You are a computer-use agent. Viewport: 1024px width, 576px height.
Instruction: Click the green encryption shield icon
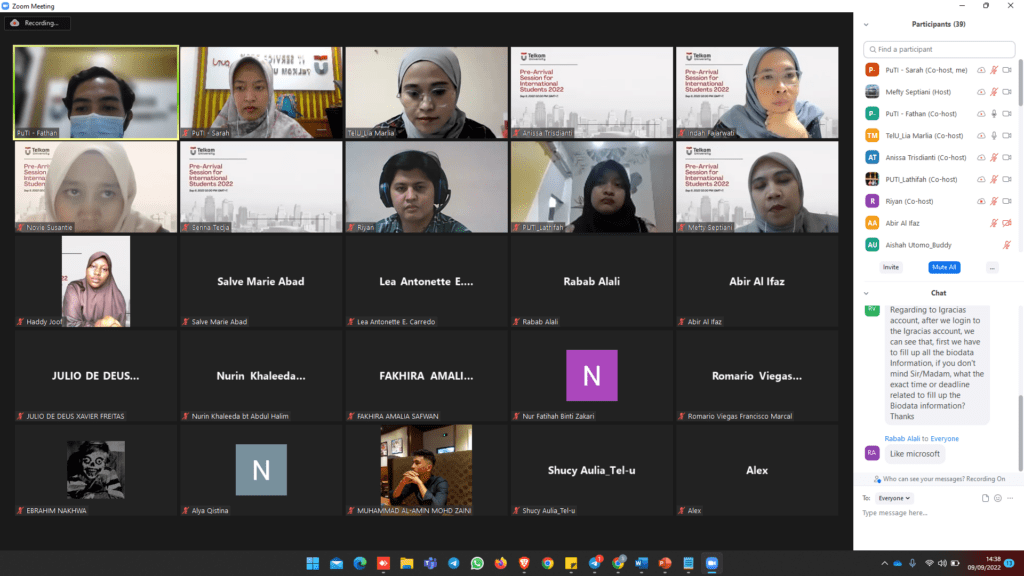pos(11,22)
